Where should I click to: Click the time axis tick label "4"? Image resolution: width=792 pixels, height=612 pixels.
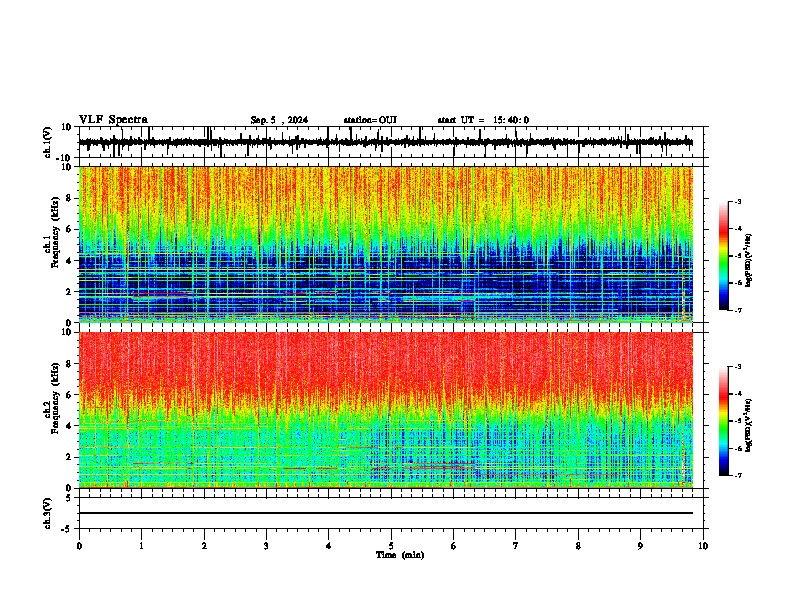[329, 546]
